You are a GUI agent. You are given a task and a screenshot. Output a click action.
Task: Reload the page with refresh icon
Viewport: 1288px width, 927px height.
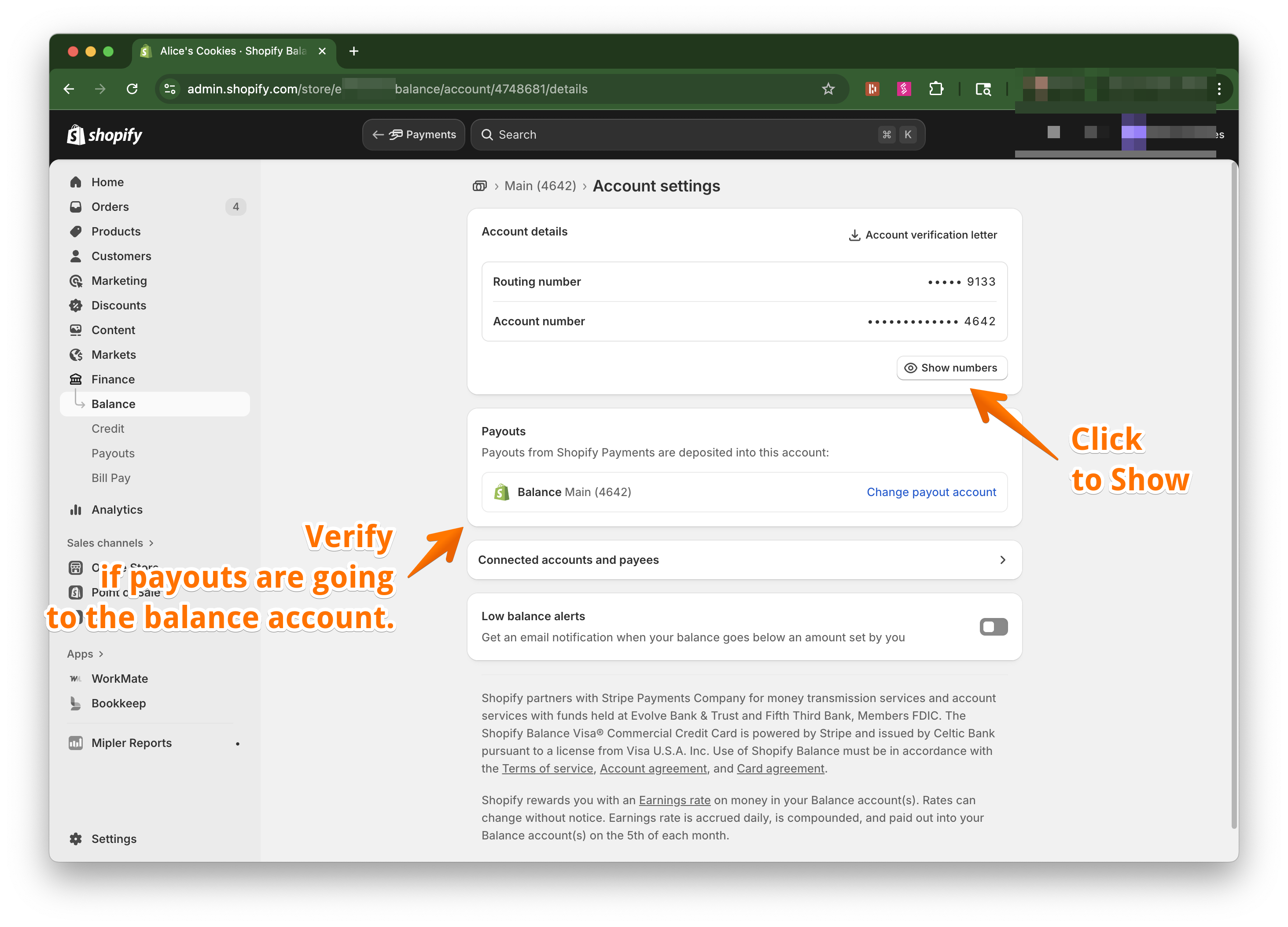(x=132, y=88)
